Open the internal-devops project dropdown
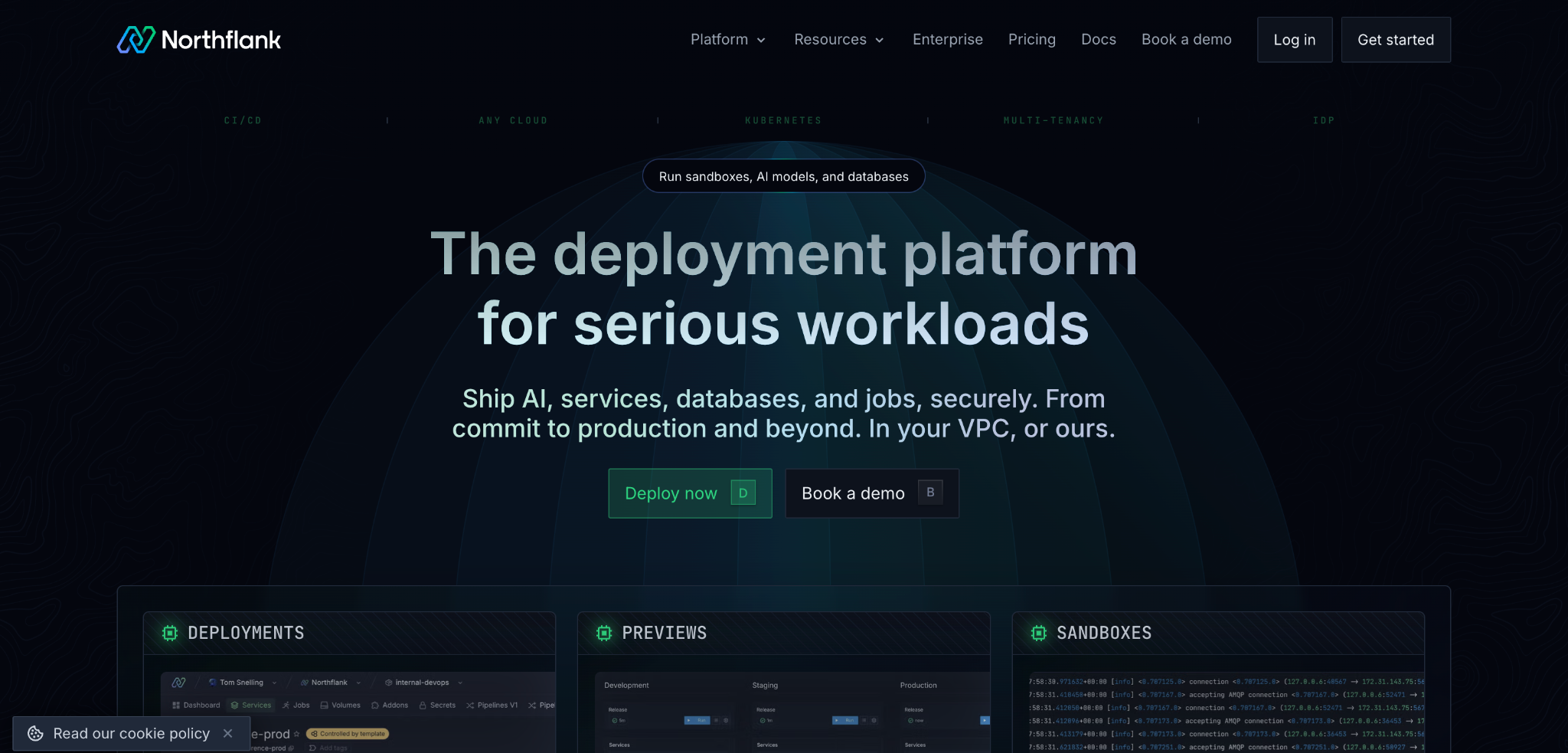 [423, 683]
